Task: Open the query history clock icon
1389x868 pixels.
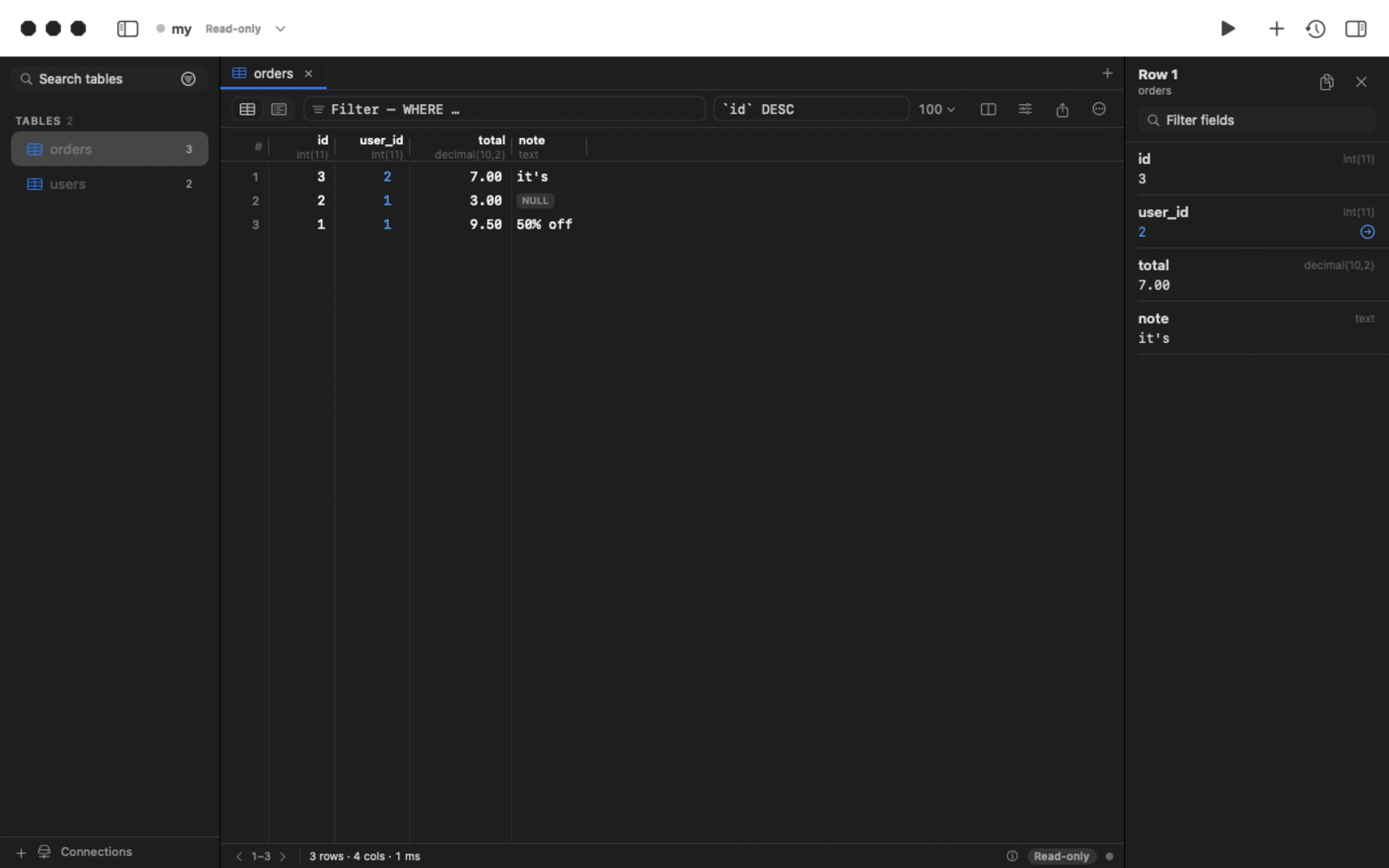Action: click(1315, 29)
